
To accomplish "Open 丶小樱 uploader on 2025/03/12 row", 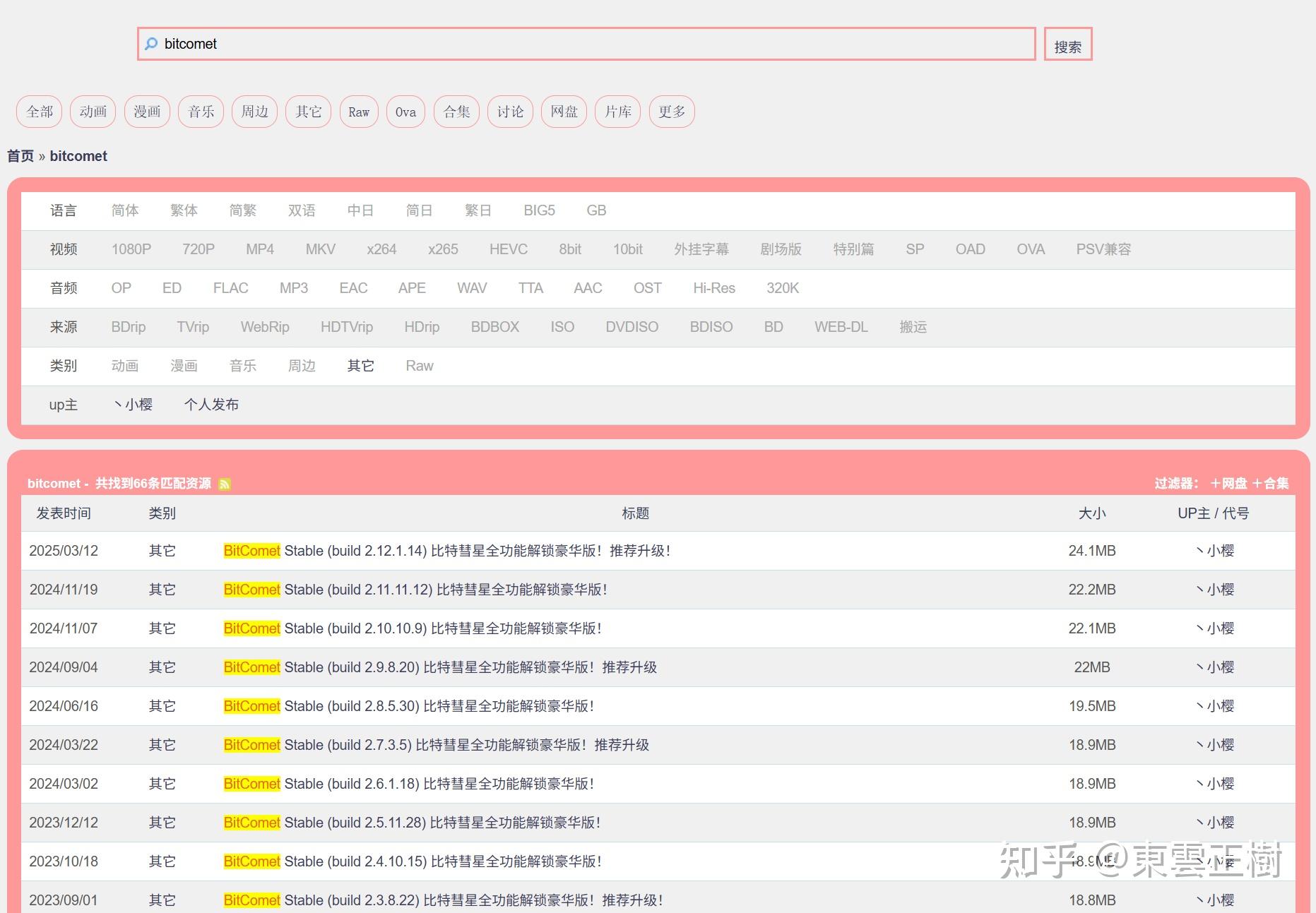I will (x=1214, y=551).
